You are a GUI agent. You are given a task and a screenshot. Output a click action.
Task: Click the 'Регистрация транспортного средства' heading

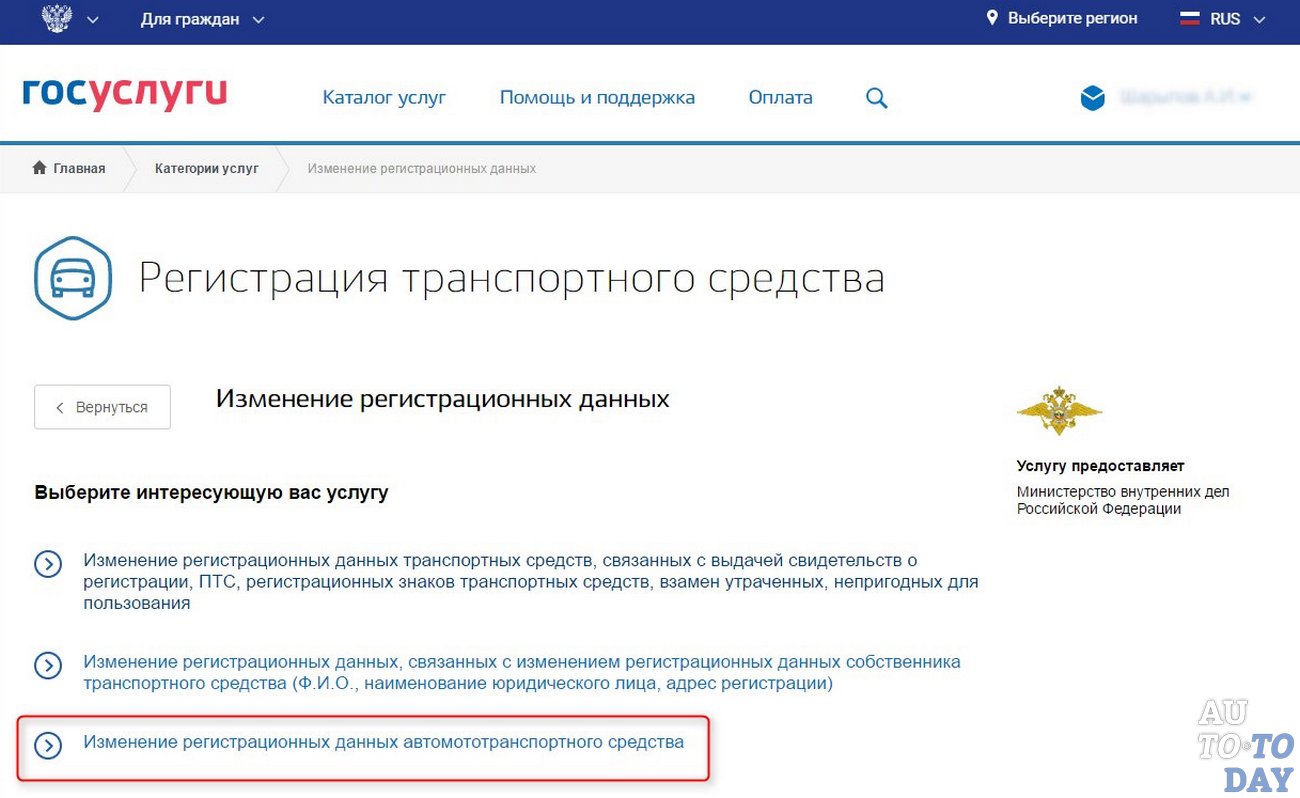pyautogui.click(x=511, y=278)
